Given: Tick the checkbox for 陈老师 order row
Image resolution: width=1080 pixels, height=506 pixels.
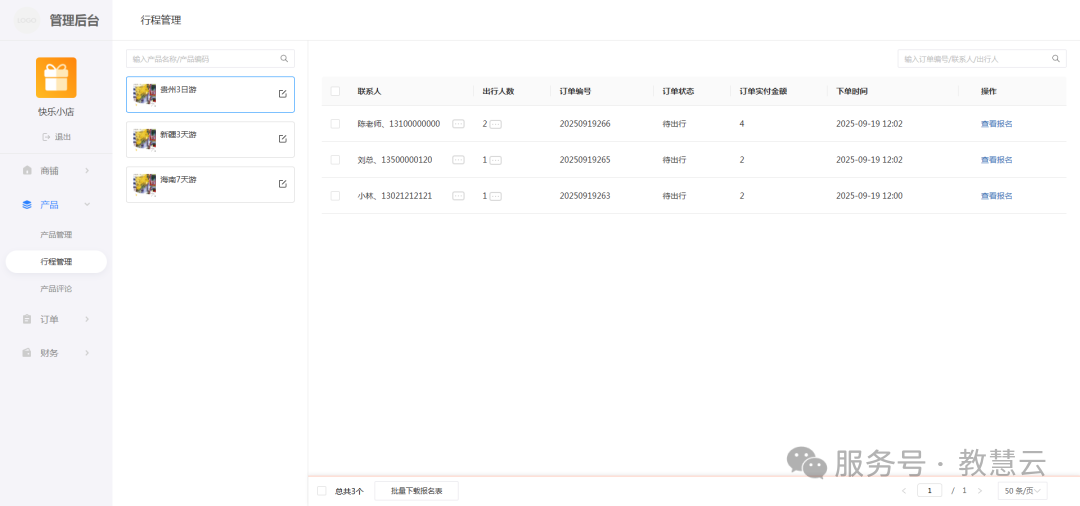Looking at the screenshot, I should 335,124.
